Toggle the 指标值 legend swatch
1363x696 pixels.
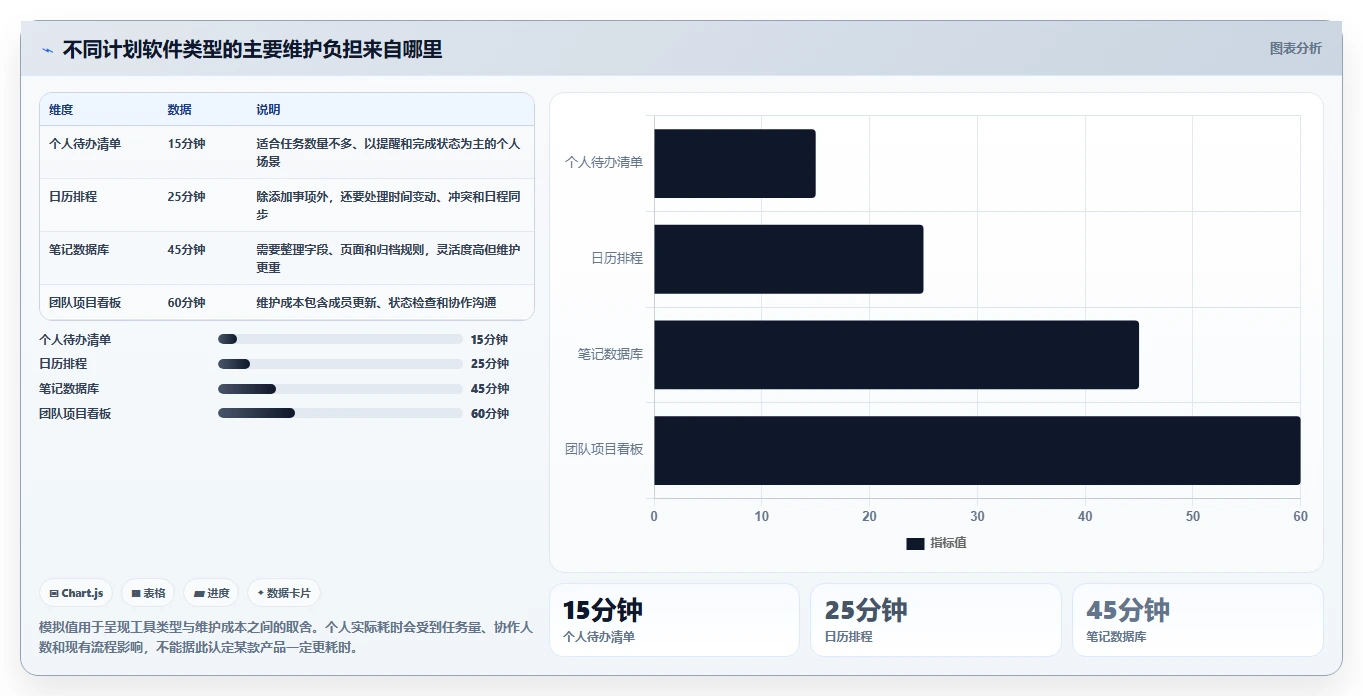point(915,543)
